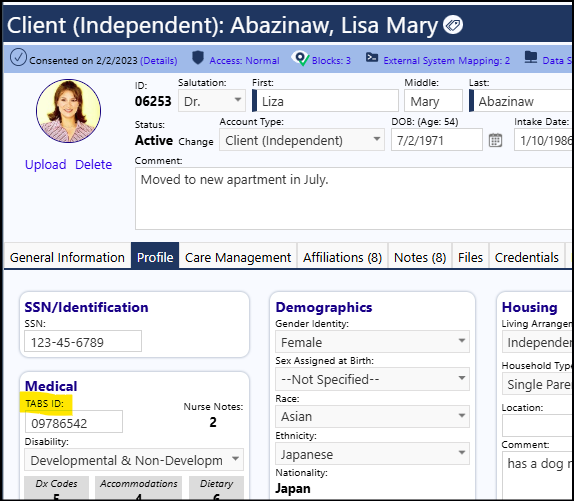This screenshot has height=501, width=574.
Task: Open the Affiliations (8) tab
Action: click(x=342, y=257)
